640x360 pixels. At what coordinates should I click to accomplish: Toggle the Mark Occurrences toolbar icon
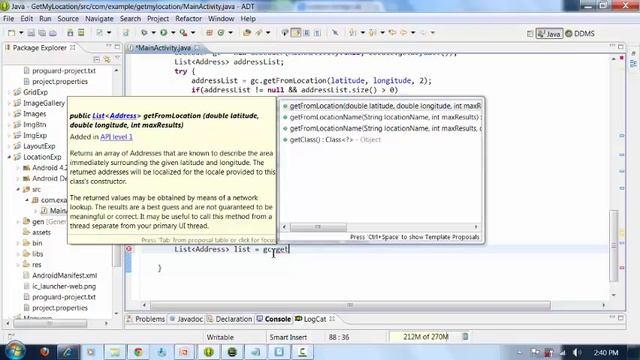coord(296,33)
